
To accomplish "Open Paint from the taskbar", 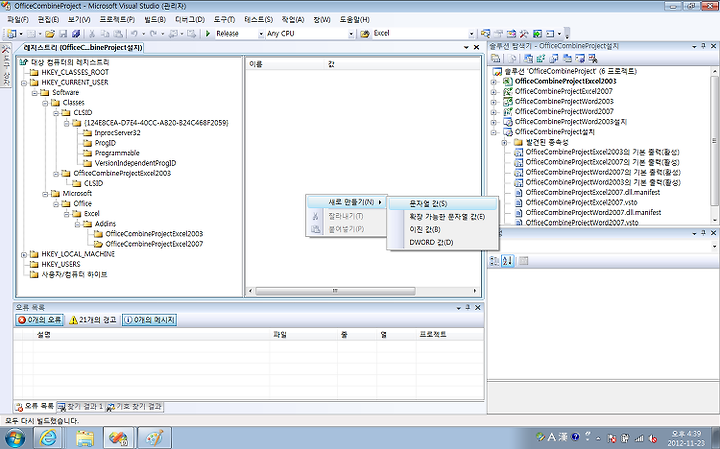I will [154, 438].
